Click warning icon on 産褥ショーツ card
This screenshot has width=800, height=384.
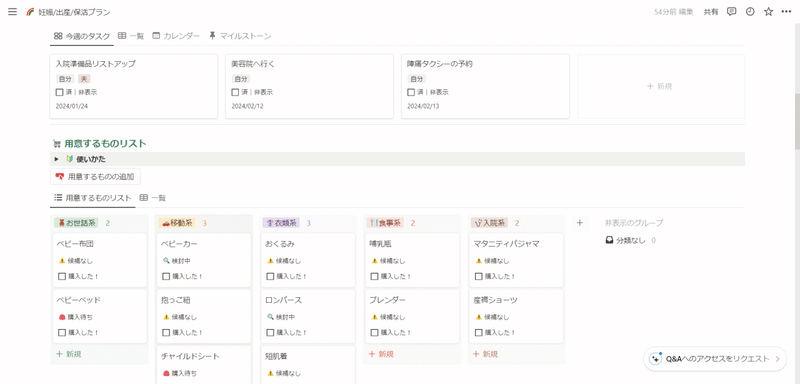click(x=479, y=317)
